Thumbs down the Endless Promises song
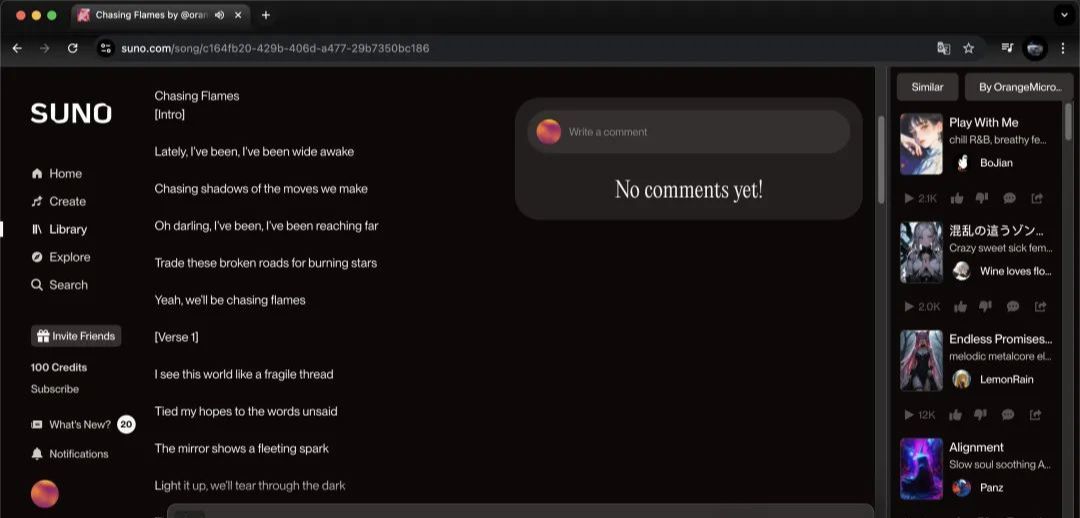Viewport: 1080px width, 518px height. pyautogui.click(x=982, y=414)
